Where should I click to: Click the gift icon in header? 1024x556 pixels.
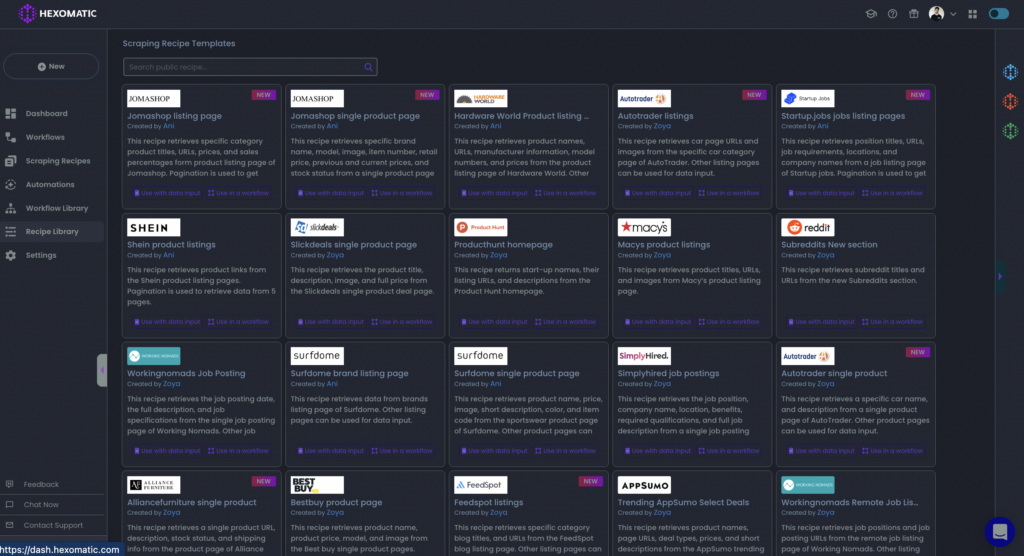tap(914, 14)
